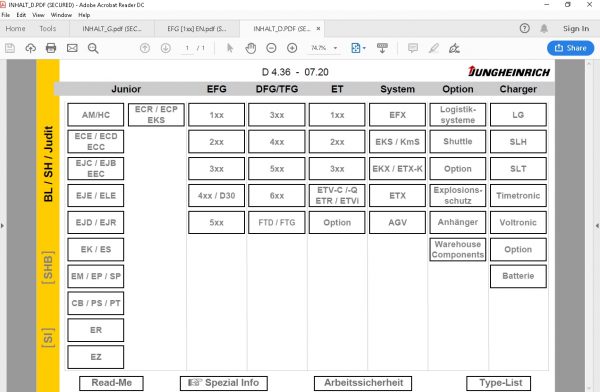The image size is (600, 392).
Task: Click the Save file icon
Action: click(10, 48)
